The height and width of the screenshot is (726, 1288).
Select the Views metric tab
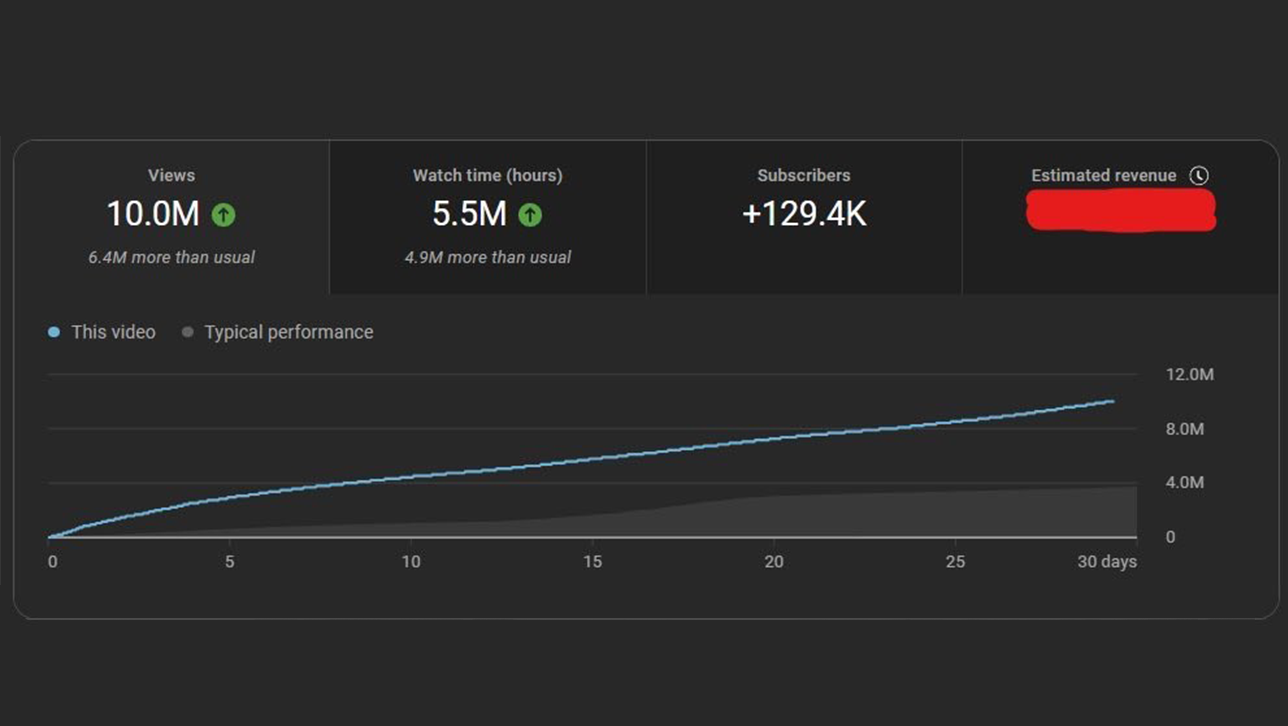point(171,217)
